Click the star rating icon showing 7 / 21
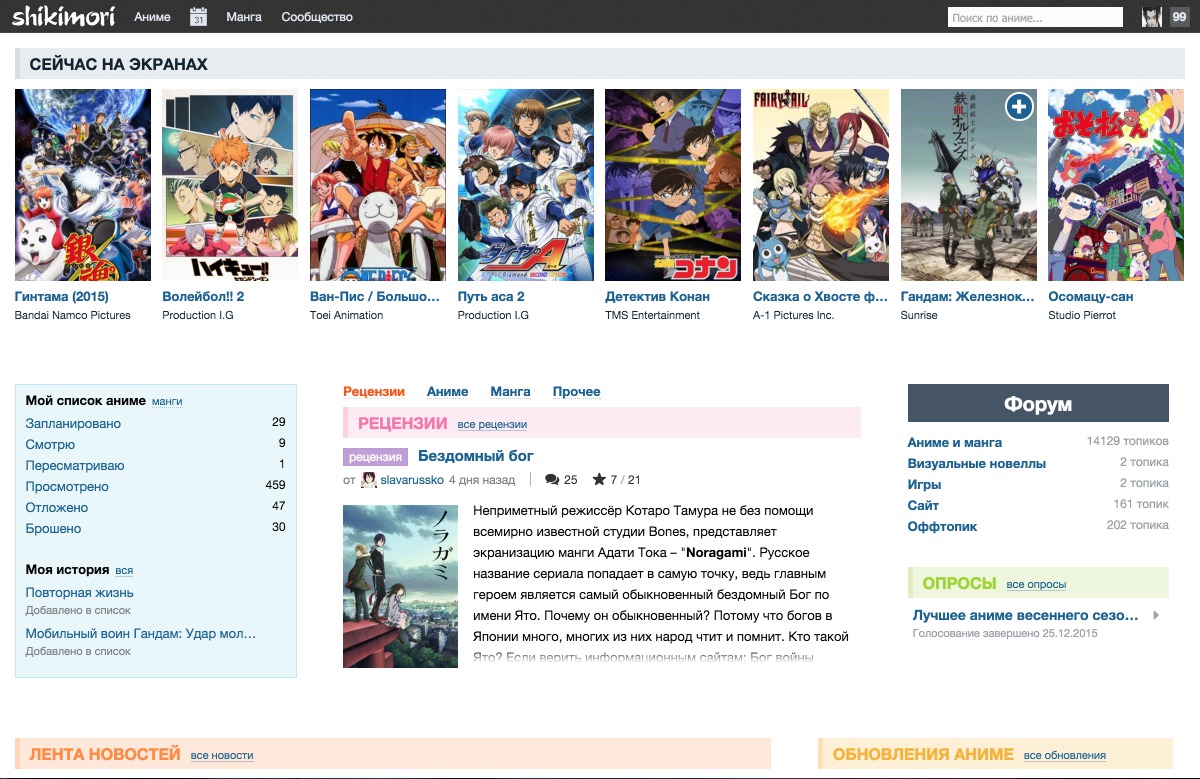The image size is (1200, 779). [x=599, y=480]
